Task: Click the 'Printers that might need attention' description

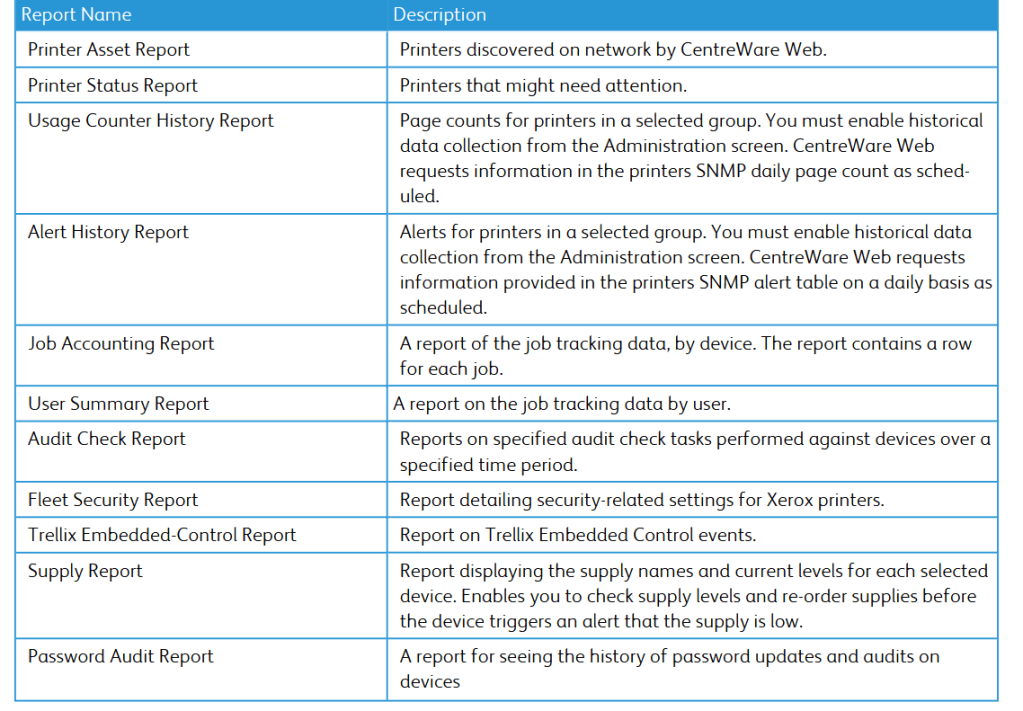Action: [543, 86]
